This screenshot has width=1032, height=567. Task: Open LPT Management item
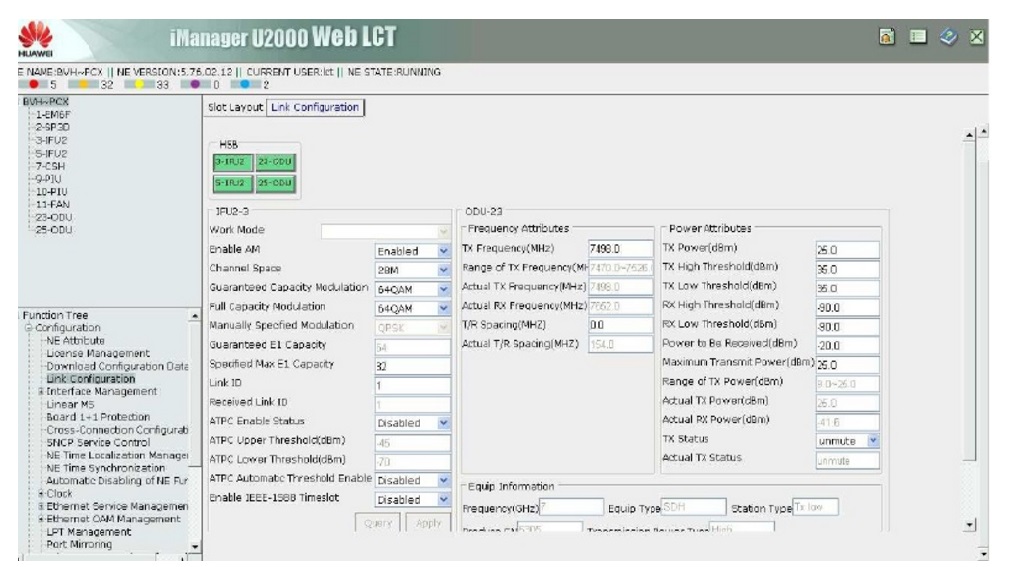point(88,532)
